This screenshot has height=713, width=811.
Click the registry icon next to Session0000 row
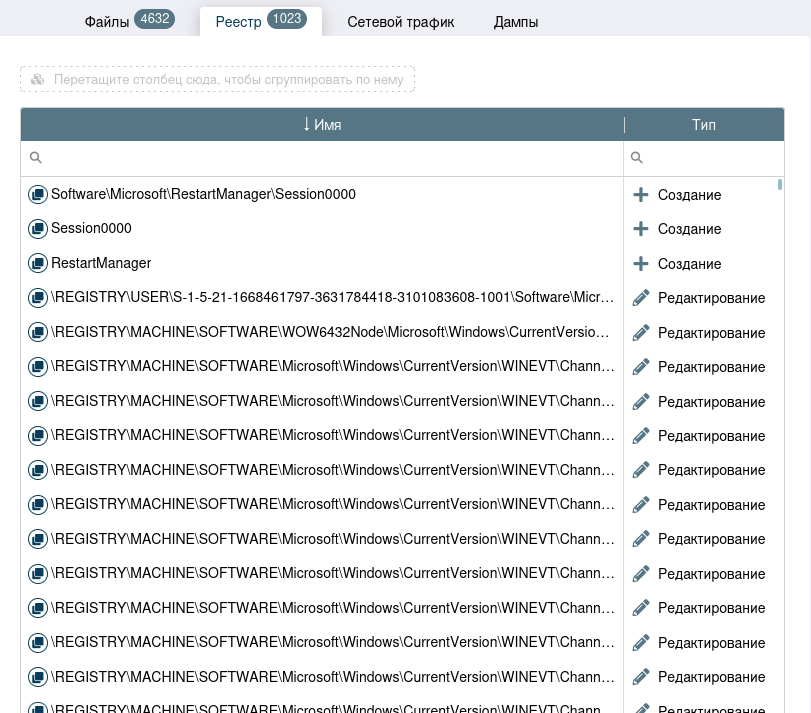[38, 229]
